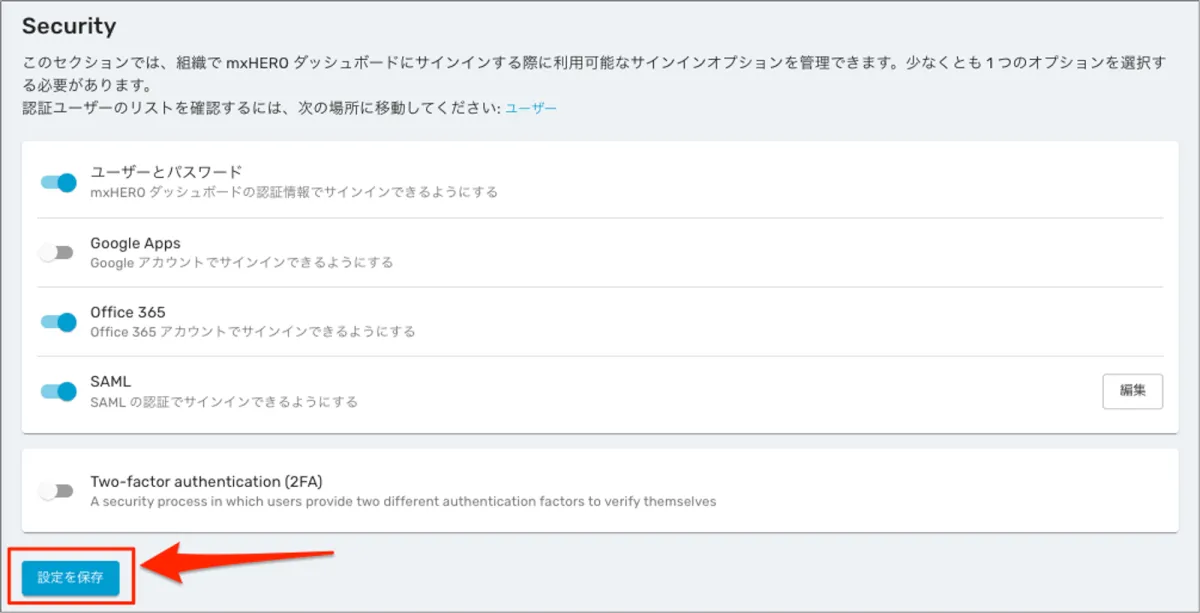
Task: Click the Office 365 option label
Action: (x=127, y=312)
